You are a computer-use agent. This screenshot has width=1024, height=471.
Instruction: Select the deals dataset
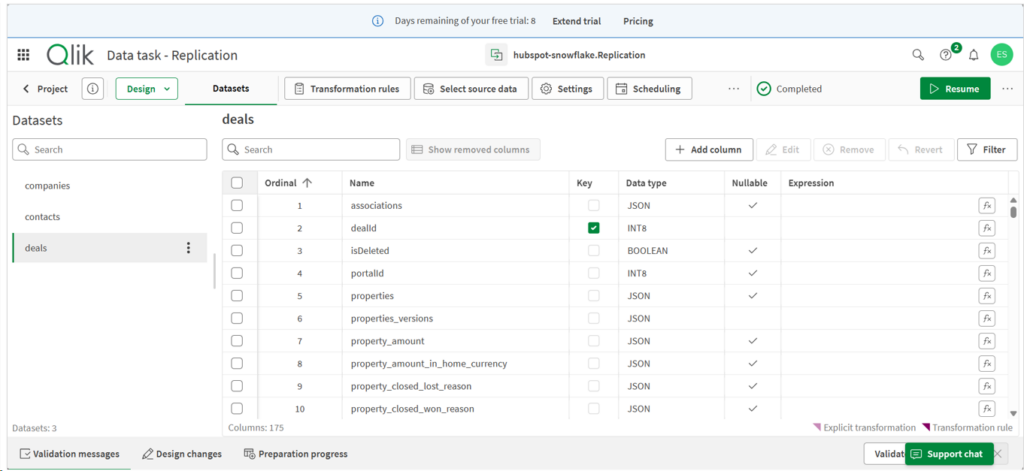[x=110, y=248]
